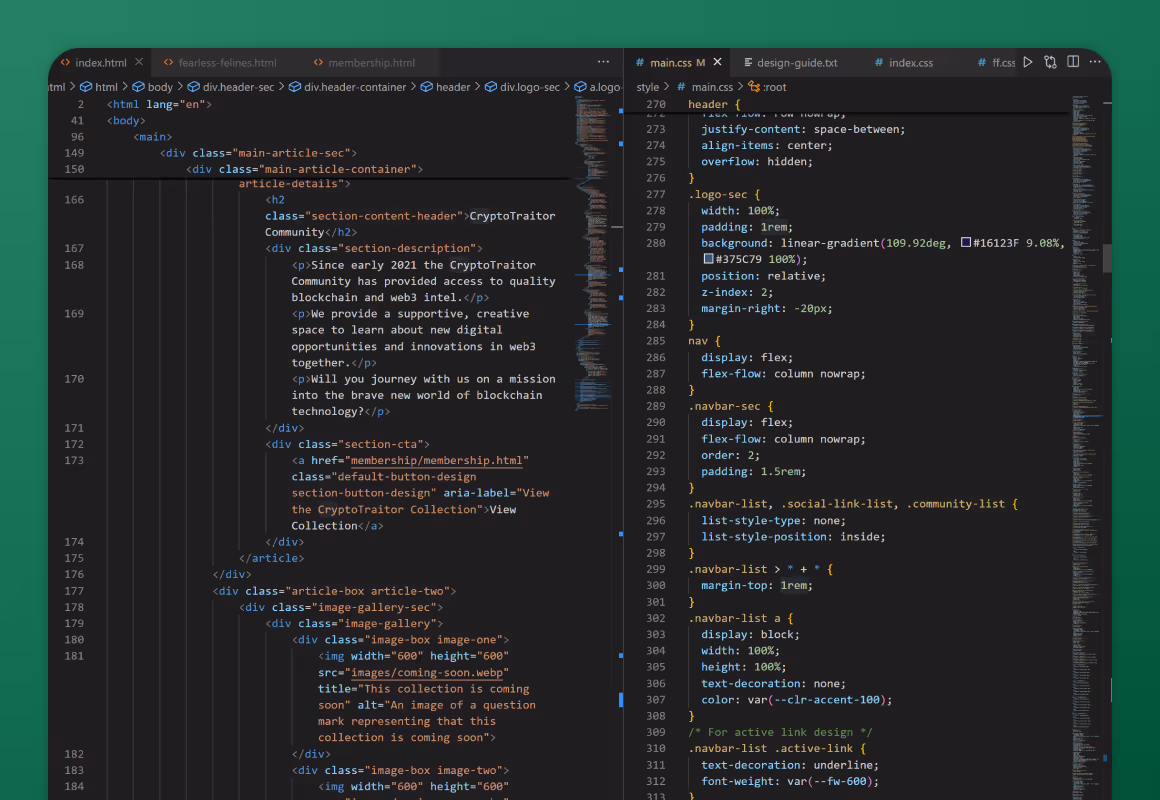This screenshot has width=1160, height=800.
Task: Close the index.html tab
Action: pos(139,62)
